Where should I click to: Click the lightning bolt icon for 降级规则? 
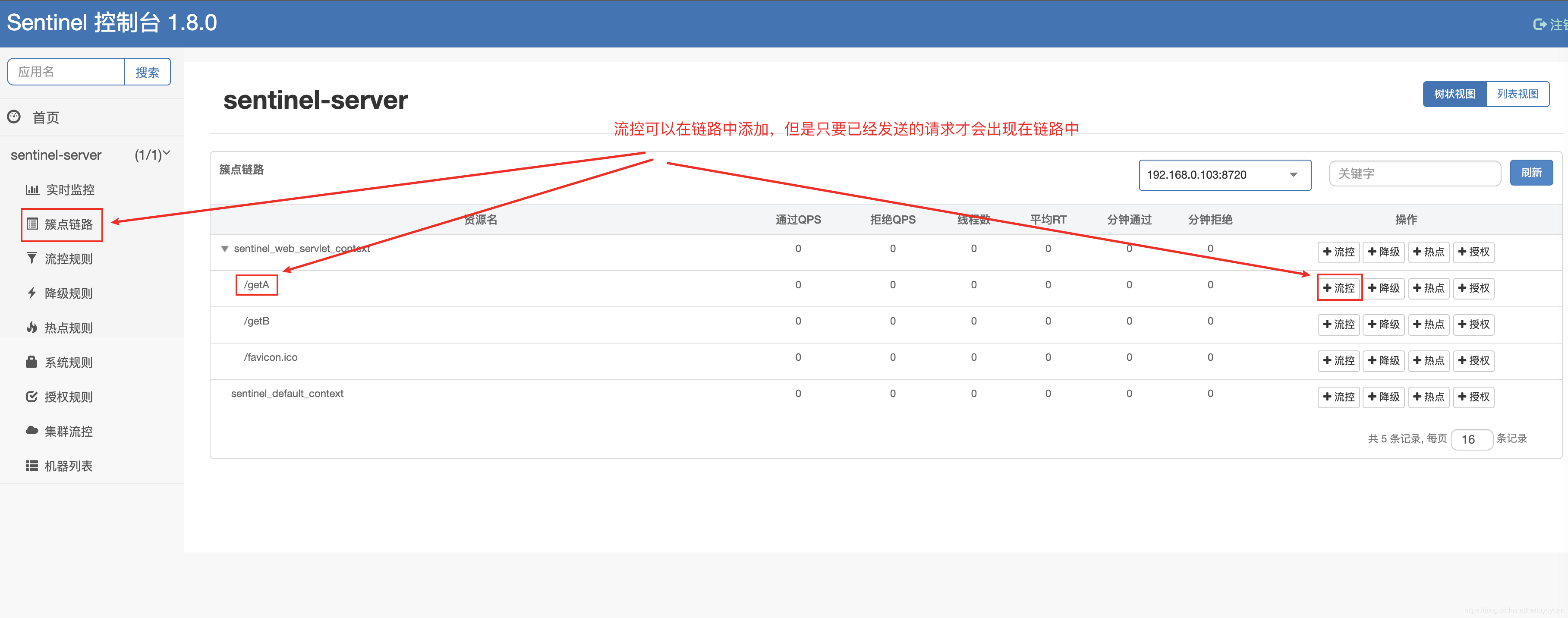pos(31,293)
